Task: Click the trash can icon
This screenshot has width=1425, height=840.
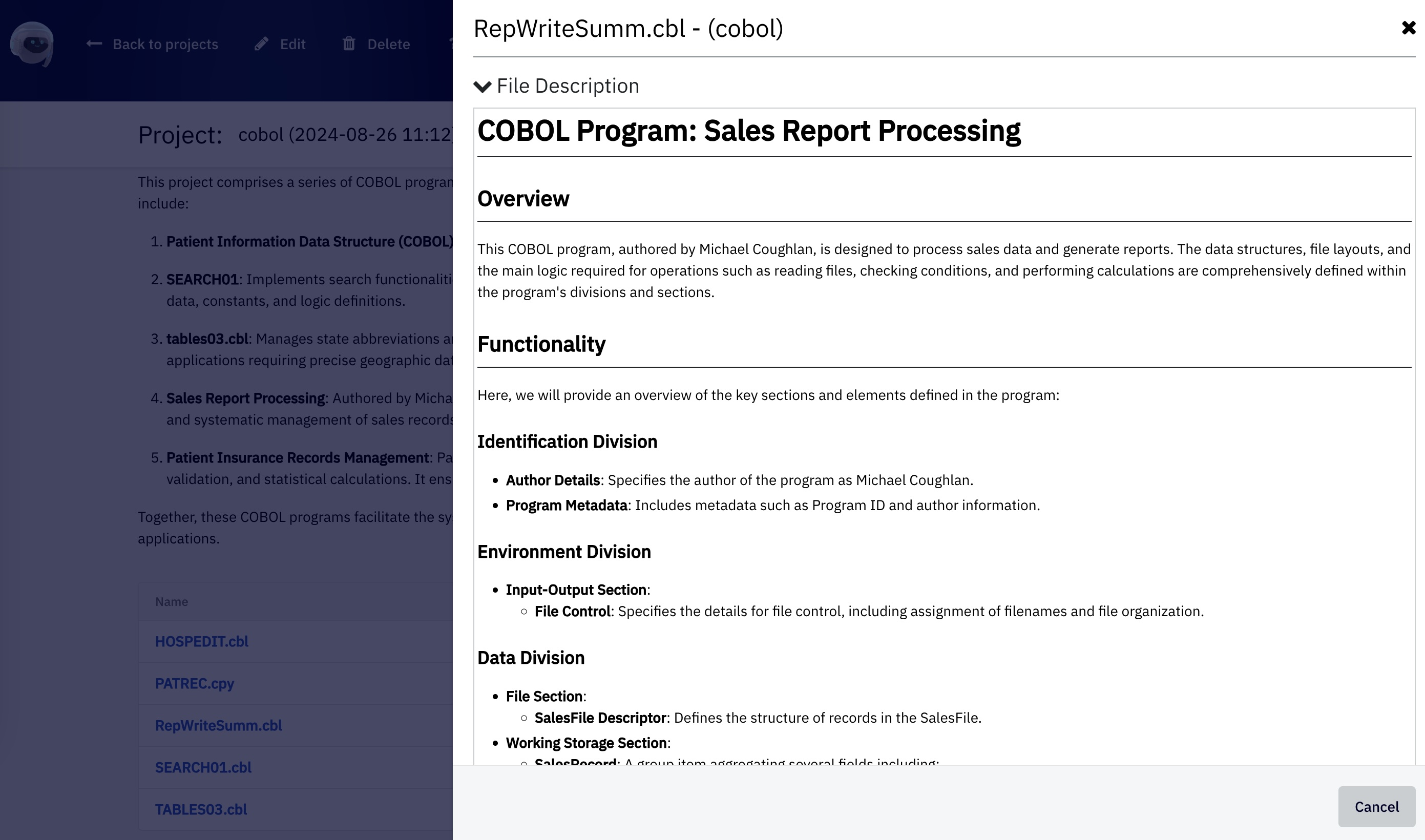Action: click(x=349, y=44)
